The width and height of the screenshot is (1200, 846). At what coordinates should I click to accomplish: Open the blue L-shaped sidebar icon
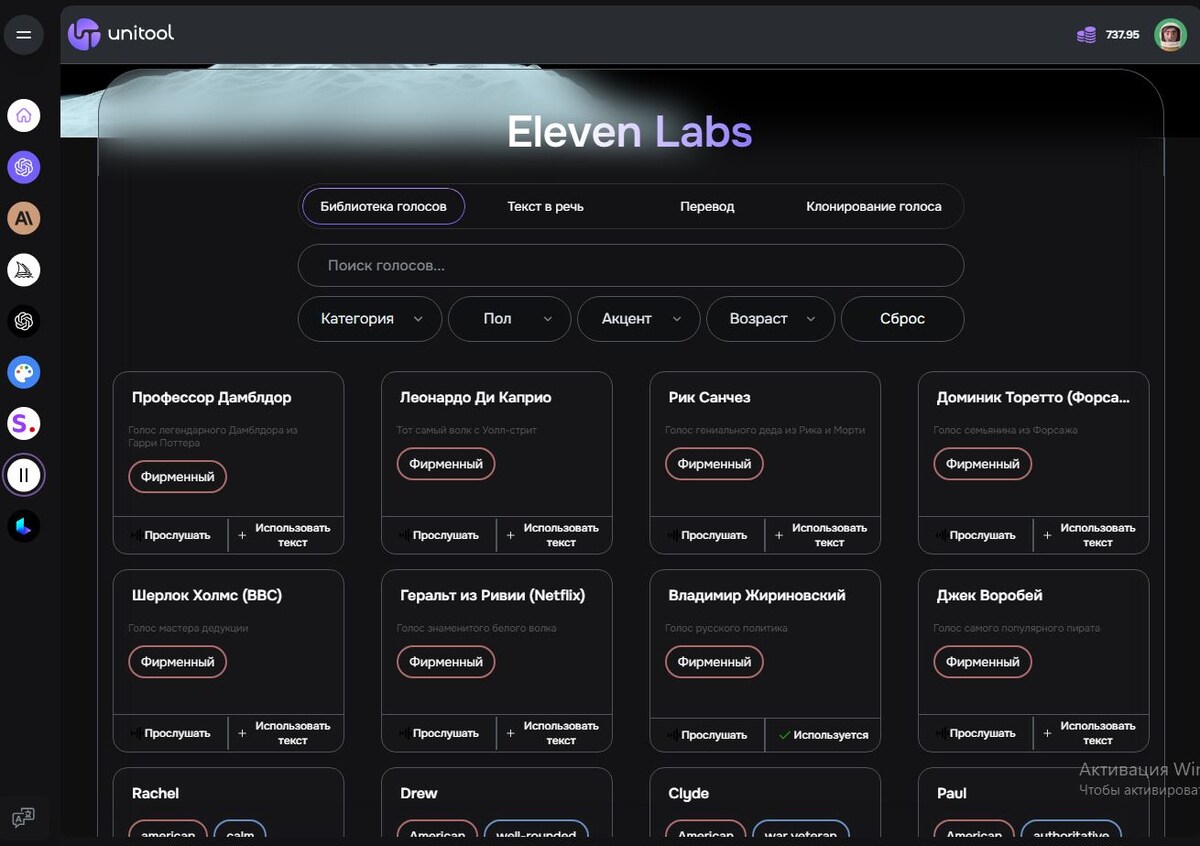(x=24, y=526)
